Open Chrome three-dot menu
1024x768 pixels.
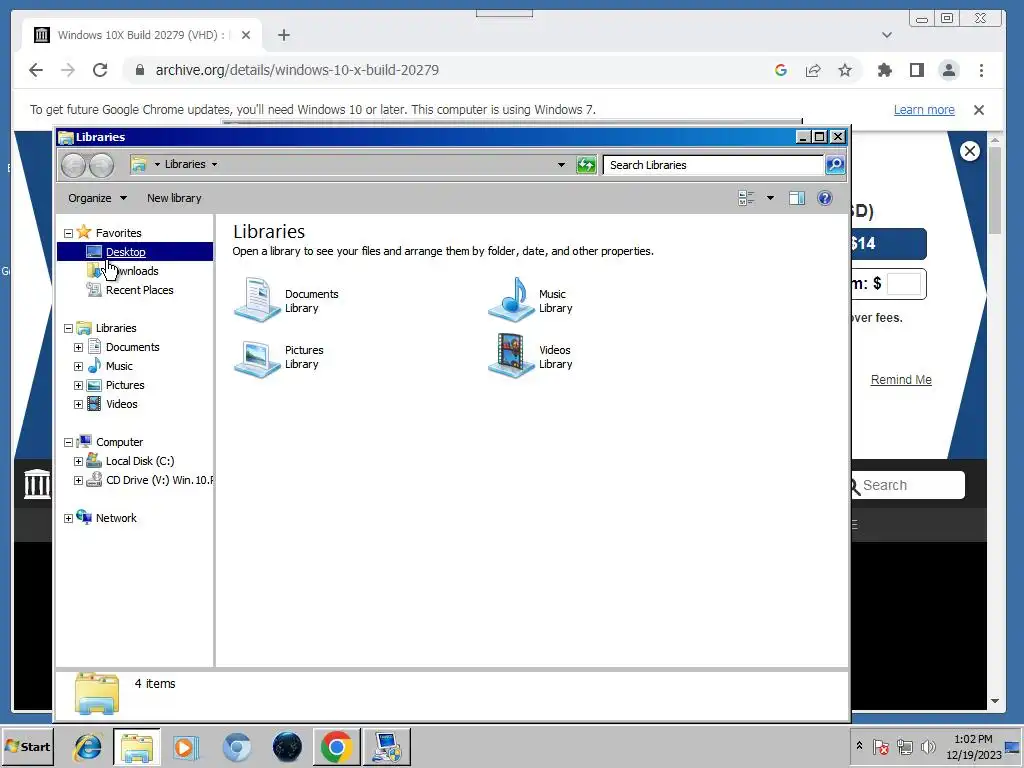tap(981, 70)
